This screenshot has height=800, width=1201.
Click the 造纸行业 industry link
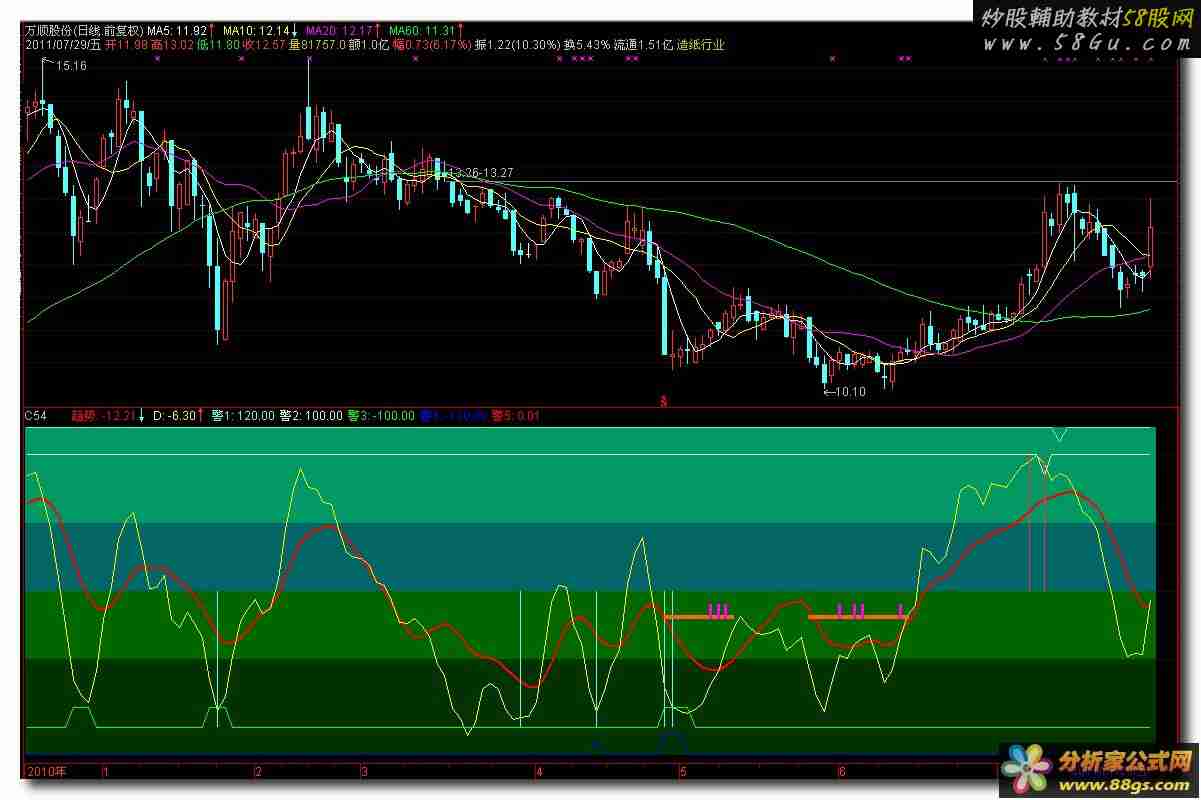(x=700, y=45)
